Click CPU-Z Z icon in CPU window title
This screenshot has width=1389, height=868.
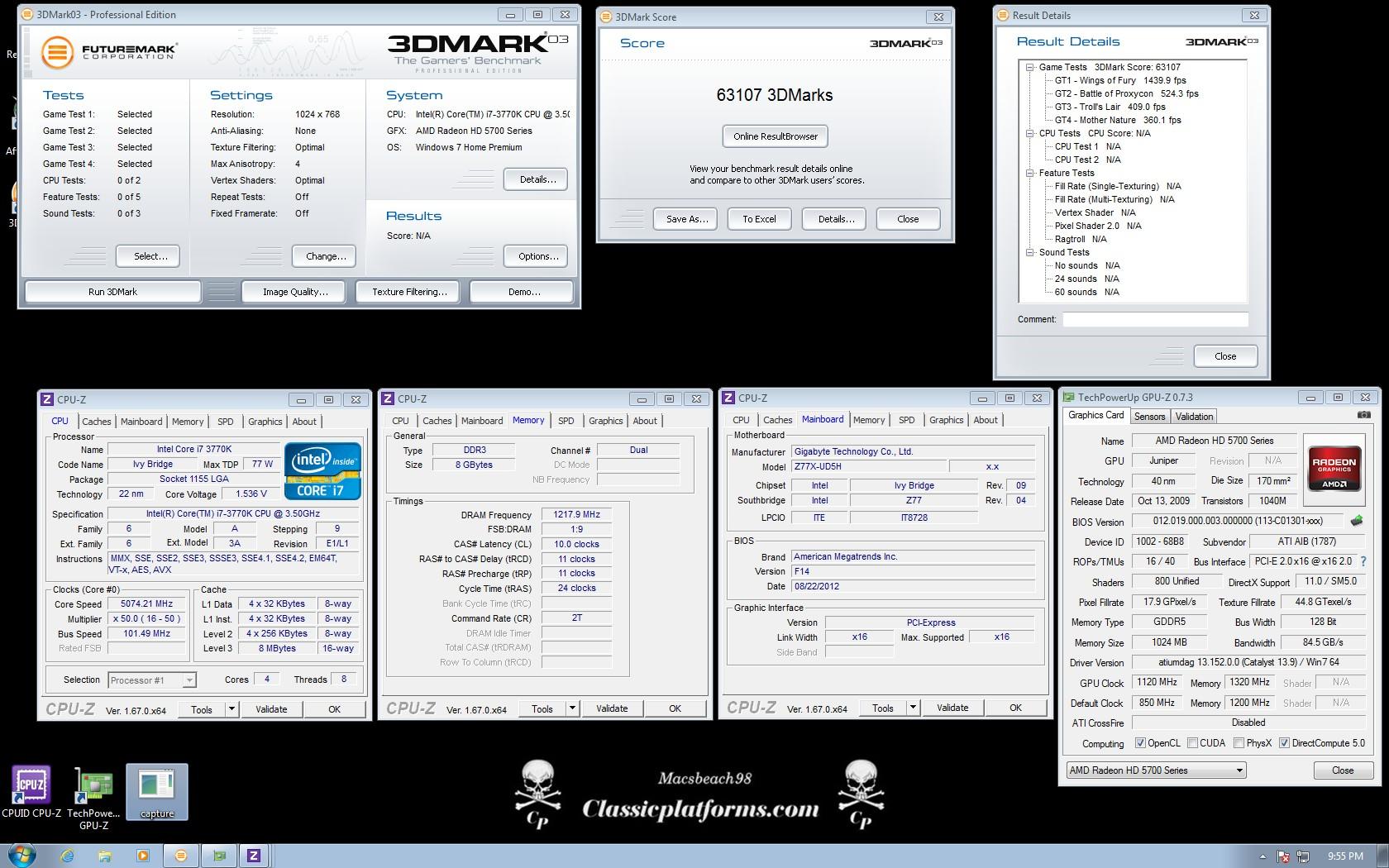click(47, 399)
